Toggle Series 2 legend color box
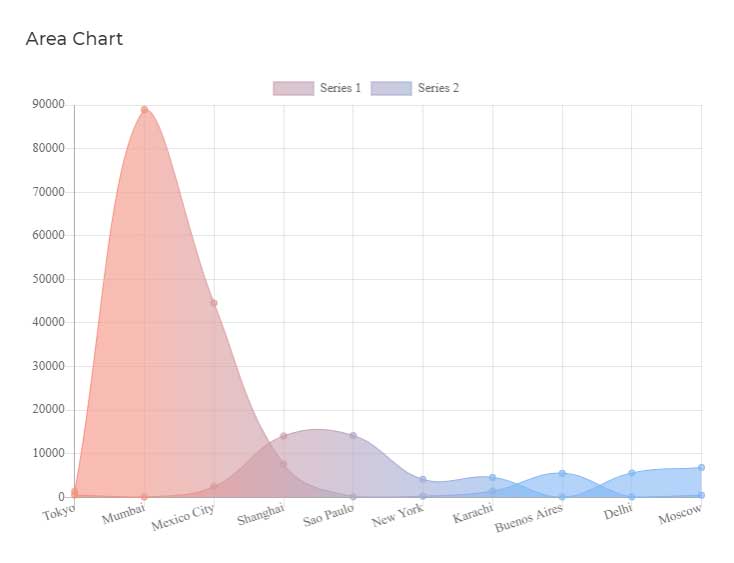The width and height of the screenshot is (734, 563). pyautogui.click(x=391, y=88)
